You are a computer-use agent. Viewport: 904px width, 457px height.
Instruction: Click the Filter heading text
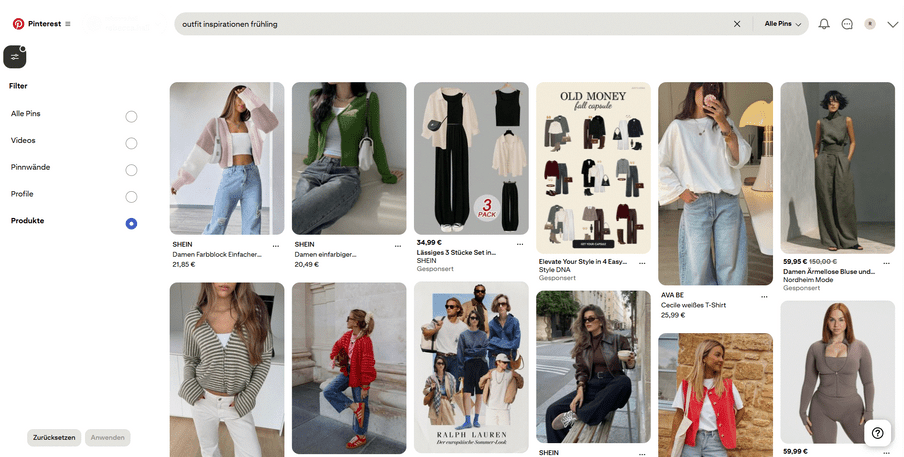(x=18, y=86)
